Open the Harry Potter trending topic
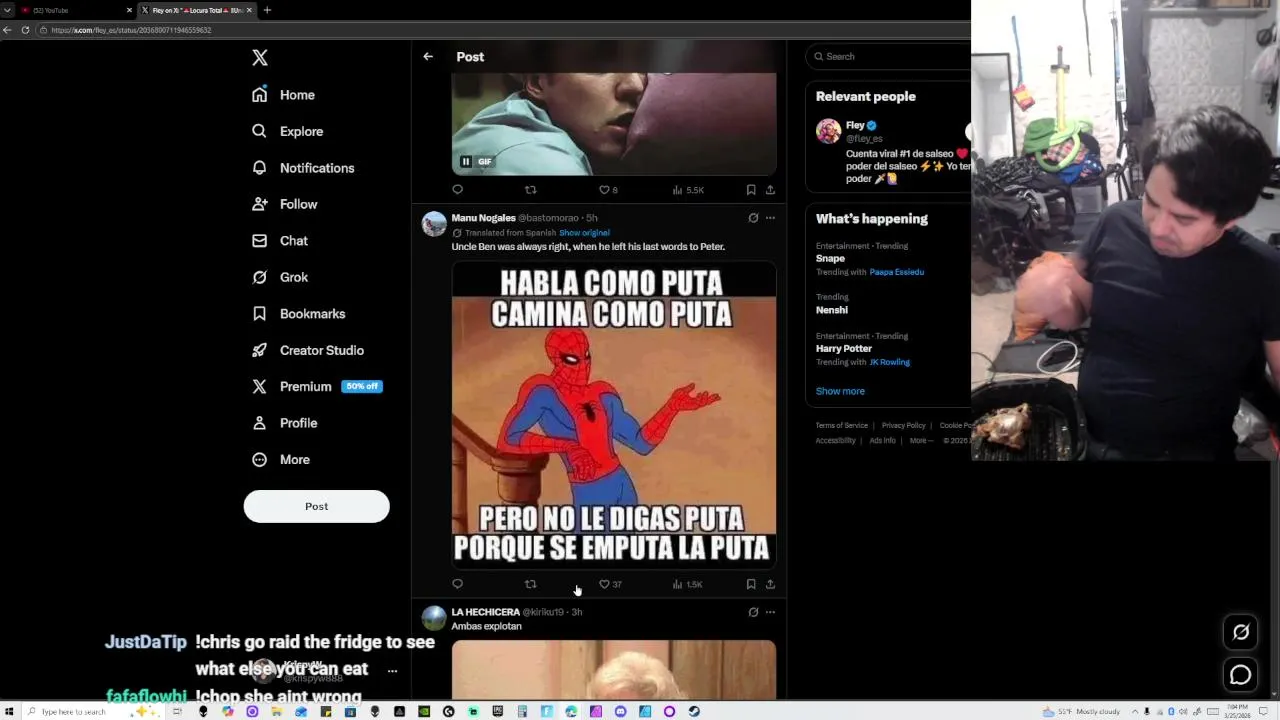This screenshot has width=1280, height=720. pos(844,349)
